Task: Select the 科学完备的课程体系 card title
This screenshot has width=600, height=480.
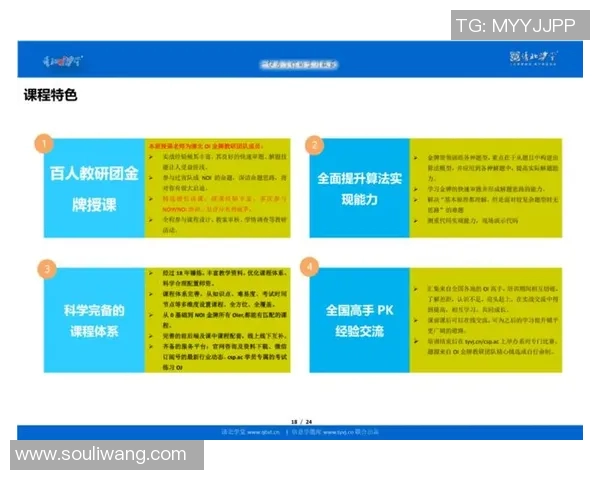Action: click(94, 321)
